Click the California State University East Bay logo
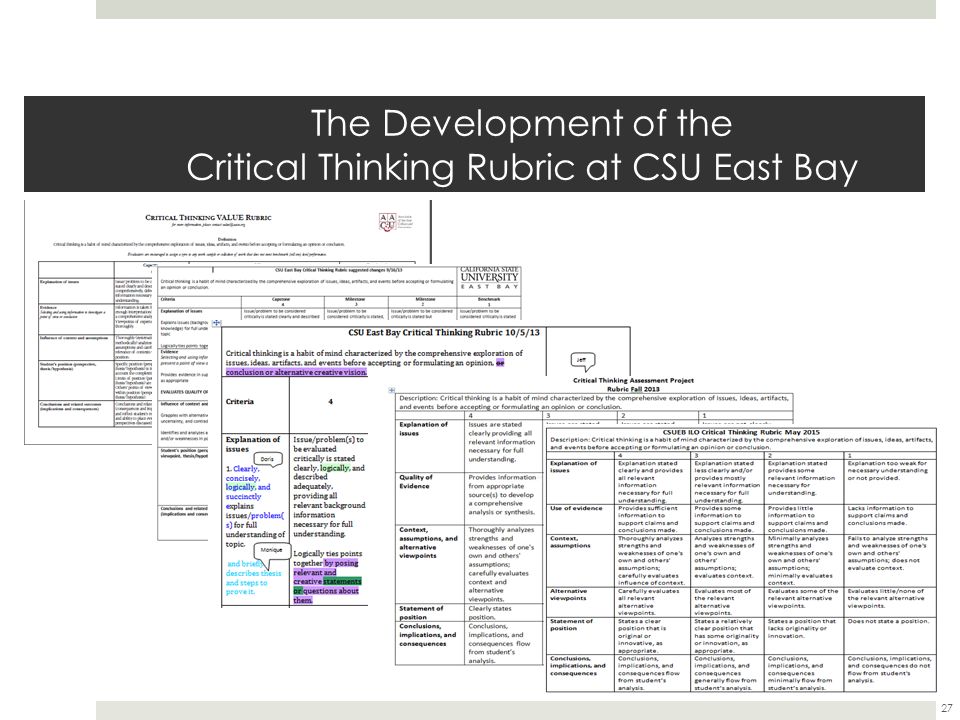Screen dimensions: 960x720 489,277
